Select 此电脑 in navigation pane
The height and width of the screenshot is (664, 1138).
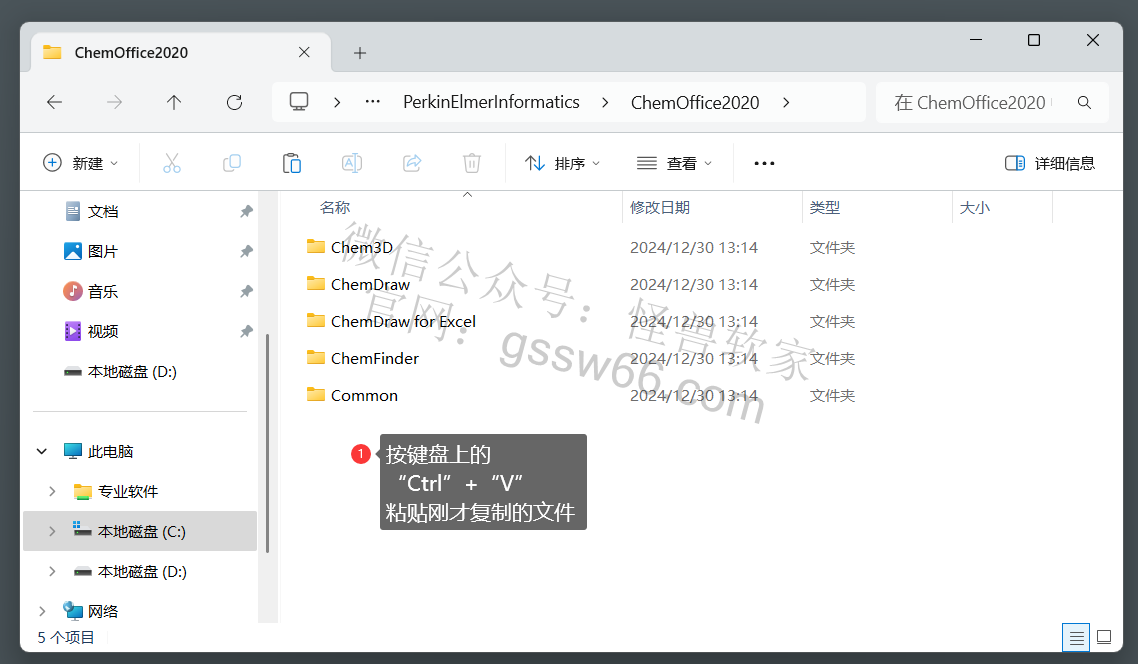pos(110,451)
